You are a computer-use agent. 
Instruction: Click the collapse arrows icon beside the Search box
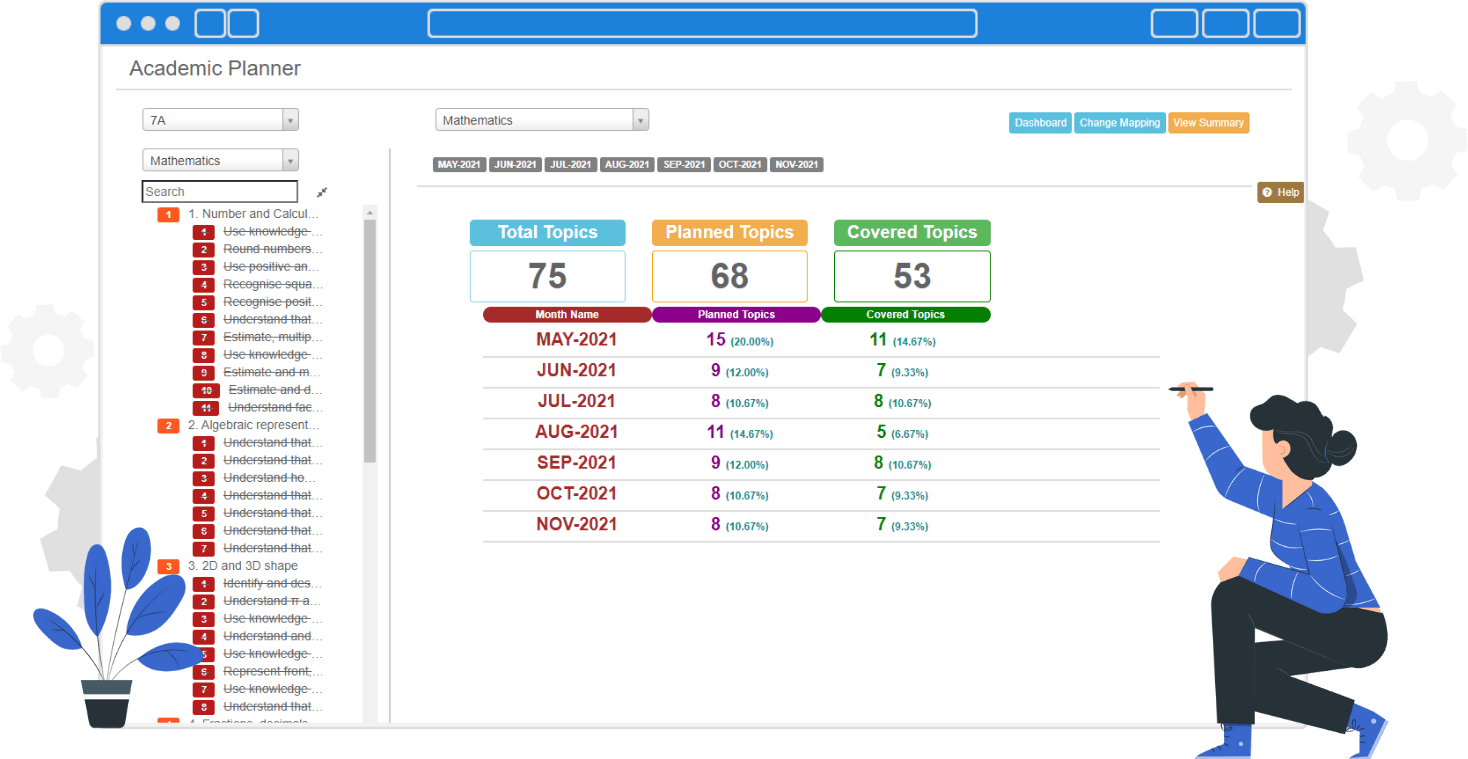[322, 191]
